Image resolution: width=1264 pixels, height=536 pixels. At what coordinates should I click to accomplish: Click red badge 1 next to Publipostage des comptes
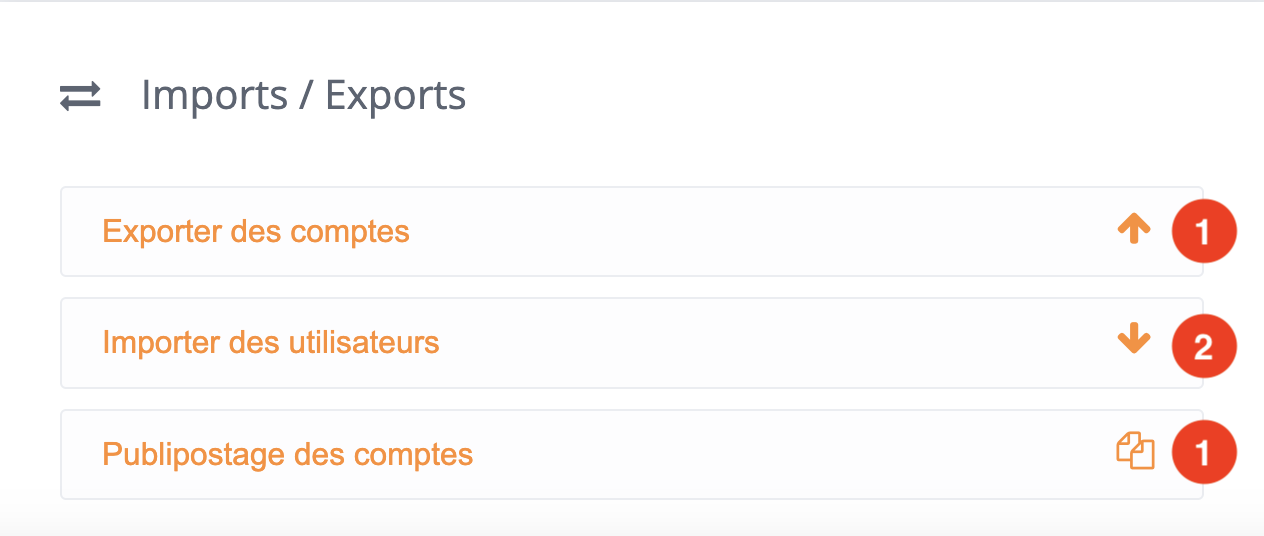coord(1204,454)
